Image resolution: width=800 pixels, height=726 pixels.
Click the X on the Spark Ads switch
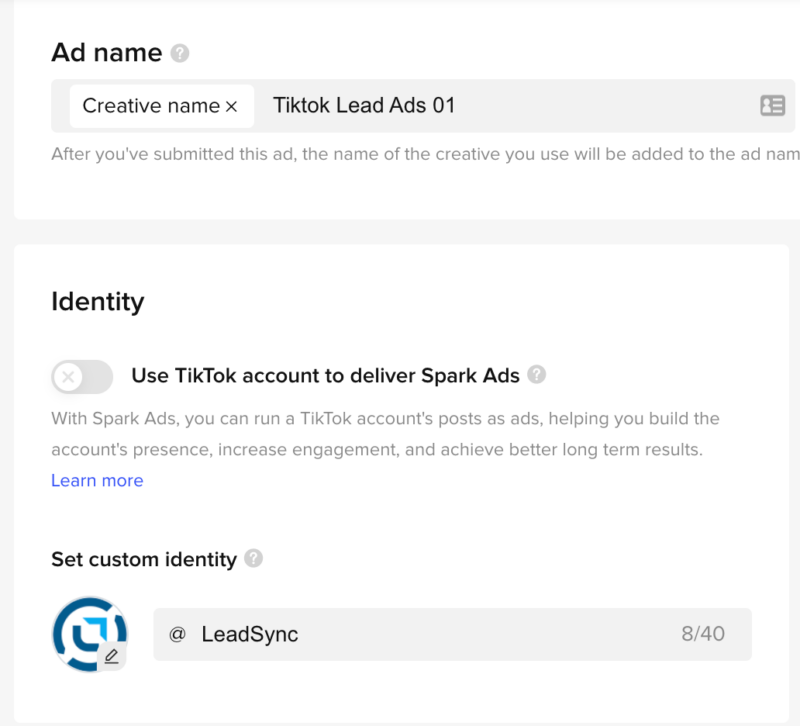click(70, 376)
